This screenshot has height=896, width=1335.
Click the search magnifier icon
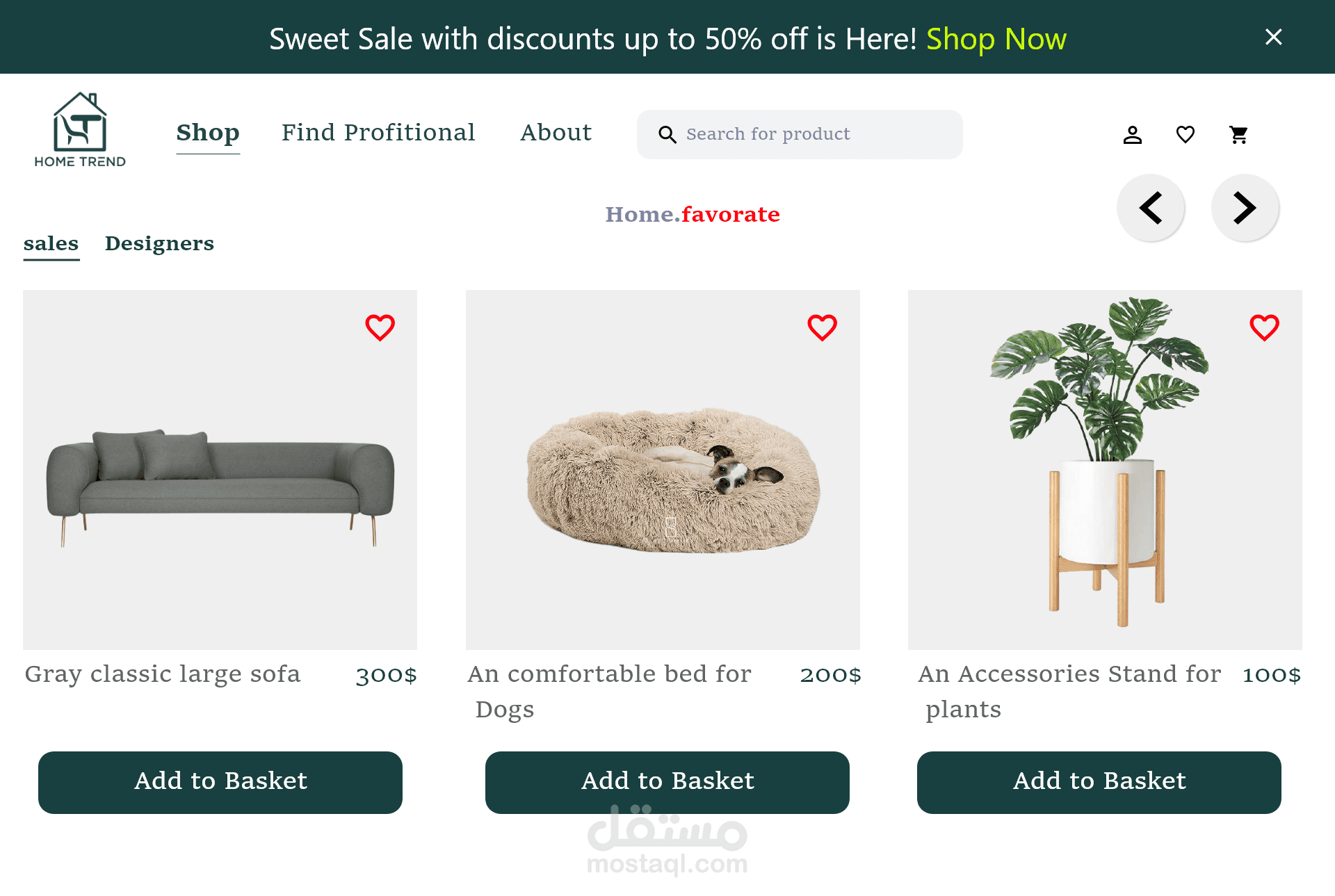667,134
